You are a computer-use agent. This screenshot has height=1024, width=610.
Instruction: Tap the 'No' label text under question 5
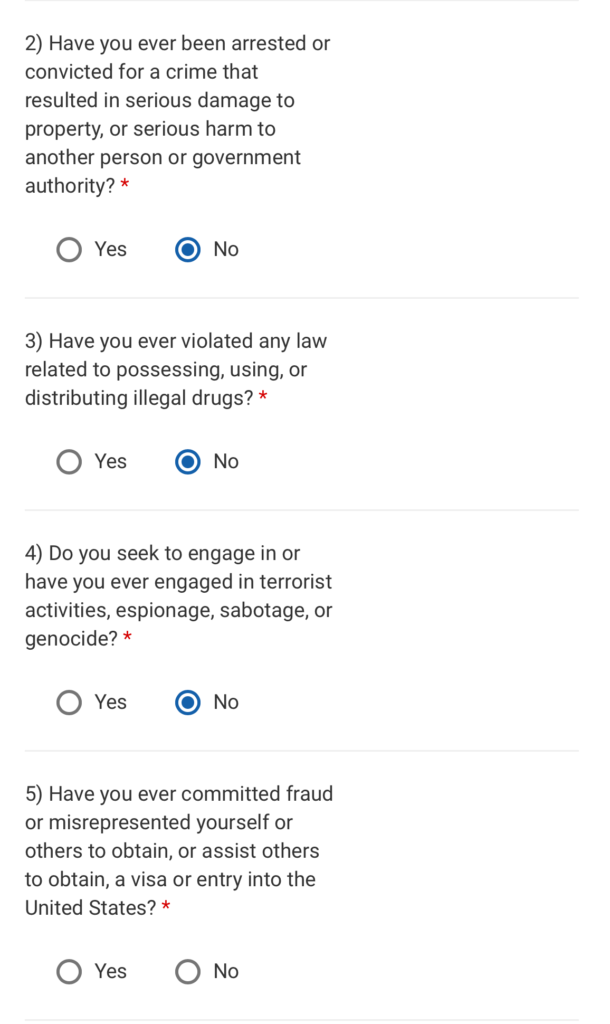[x=226, y=971]
